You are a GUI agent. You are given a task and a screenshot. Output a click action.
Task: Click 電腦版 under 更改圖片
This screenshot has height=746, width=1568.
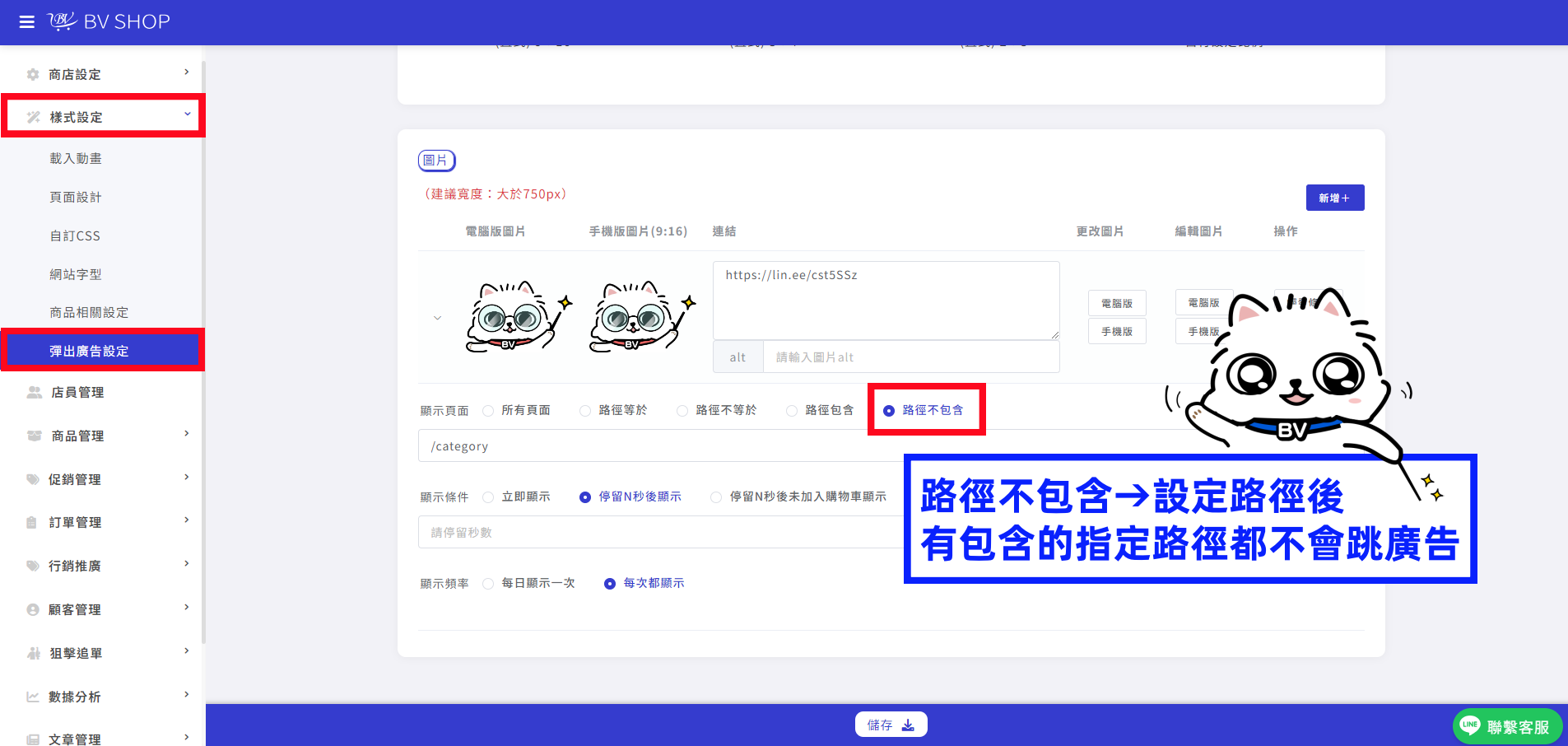click(x=1117, y=303)
